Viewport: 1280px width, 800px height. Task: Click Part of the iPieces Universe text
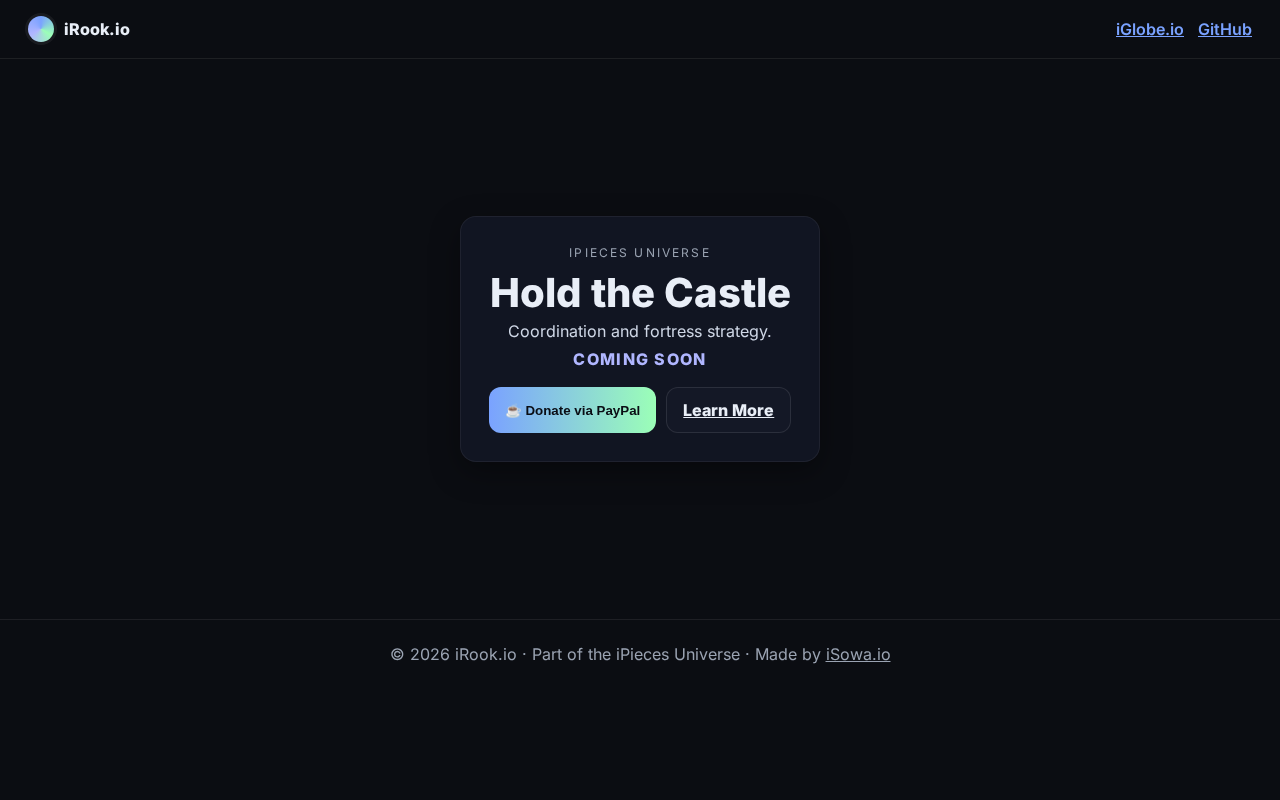[636, 654]
